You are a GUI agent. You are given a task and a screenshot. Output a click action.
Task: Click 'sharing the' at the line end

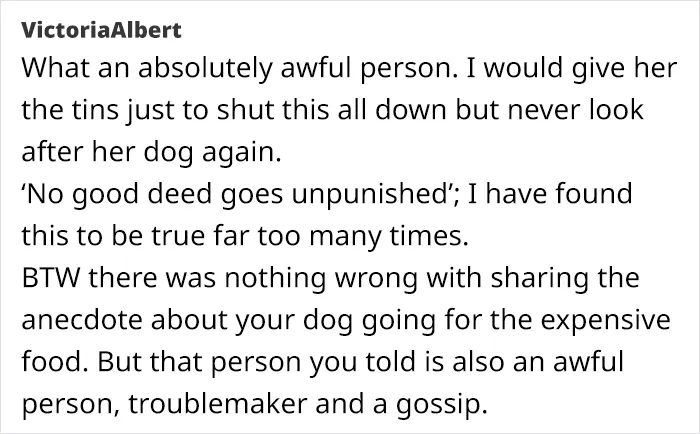point(565,279)
